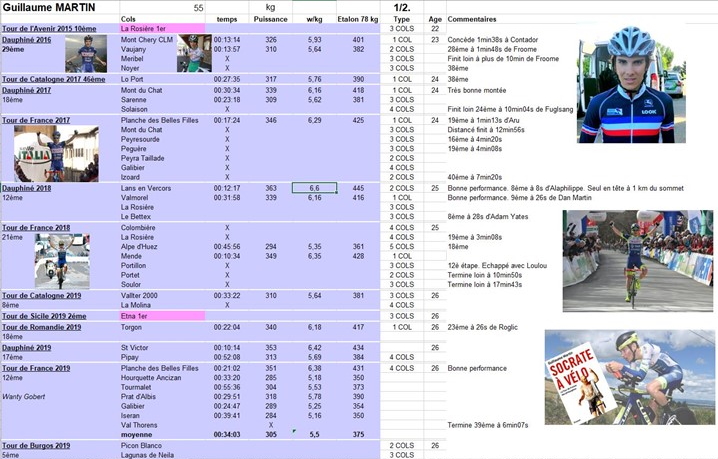Viewport: 718px width, 459px height.
Task: Select the moyenne row label
Action: coord(136,435)
